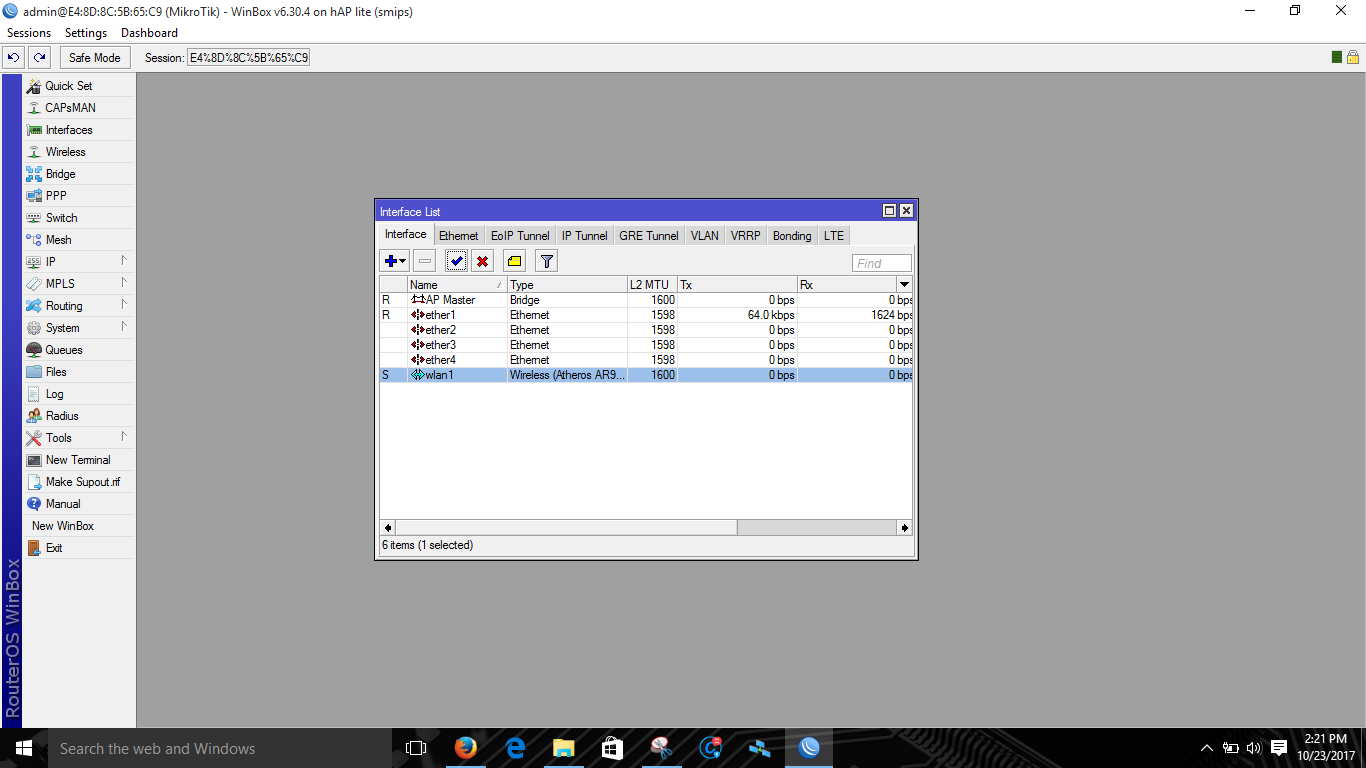Open the Sessions menu

28,32
